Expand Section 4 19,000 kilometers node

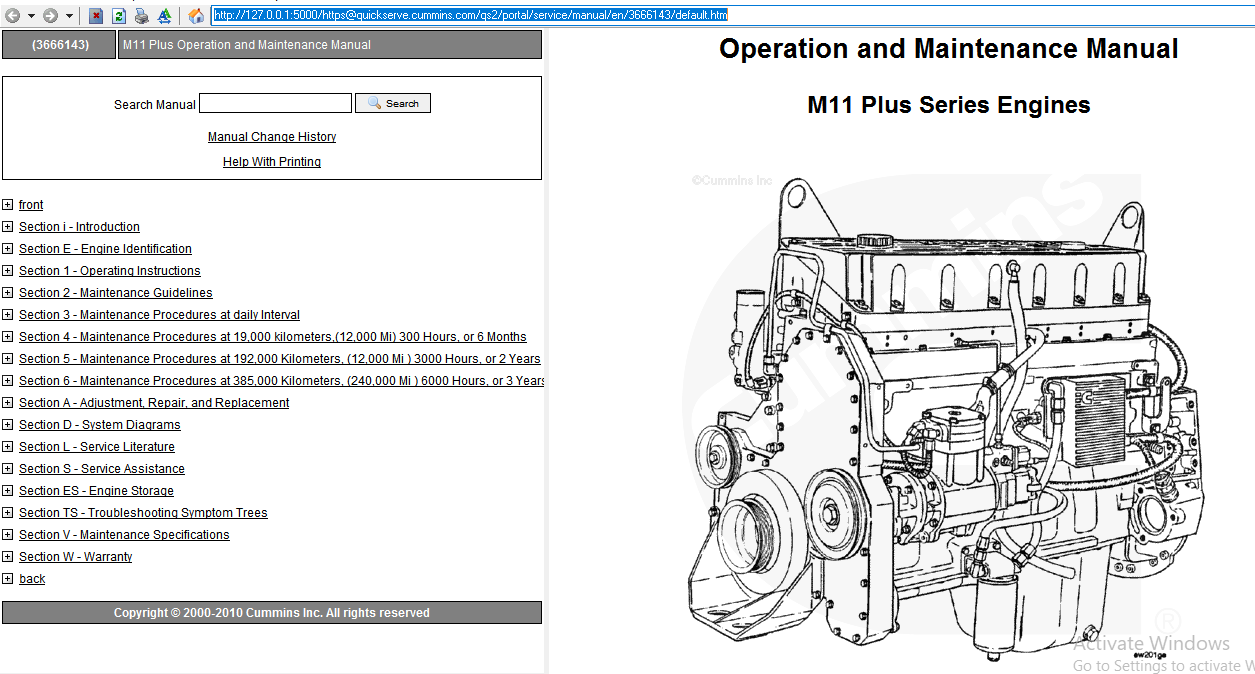[x=8, y=337]
